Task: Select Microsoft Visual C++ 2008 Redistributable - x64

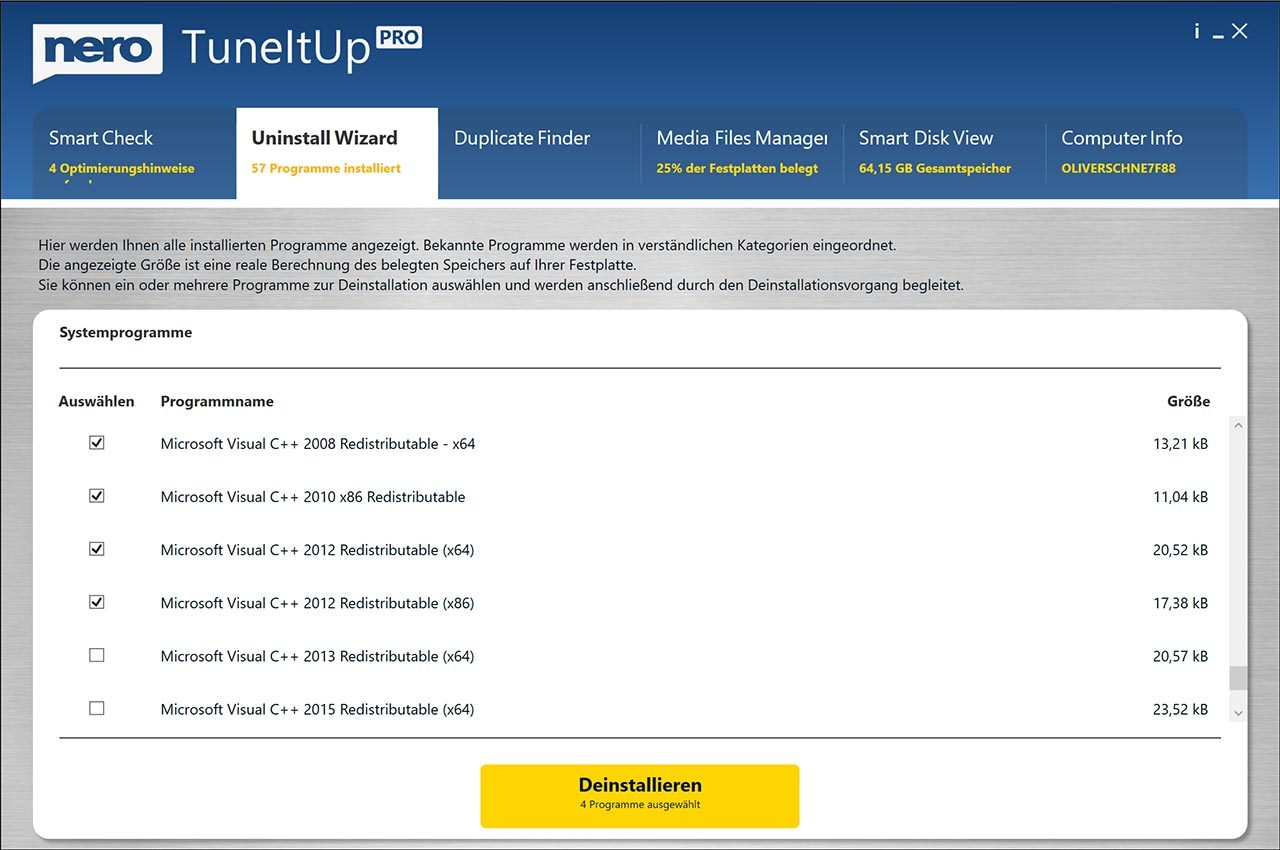Action: tap(318, 443)
